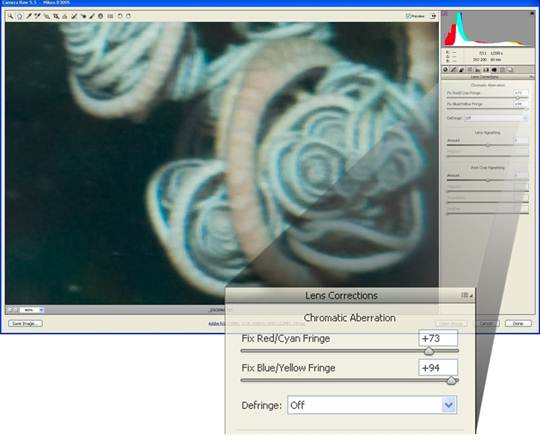This screenshot has height=445, width=540.
Task: Open Defringe dropdown in small side panel
Action: coord(496,118)
